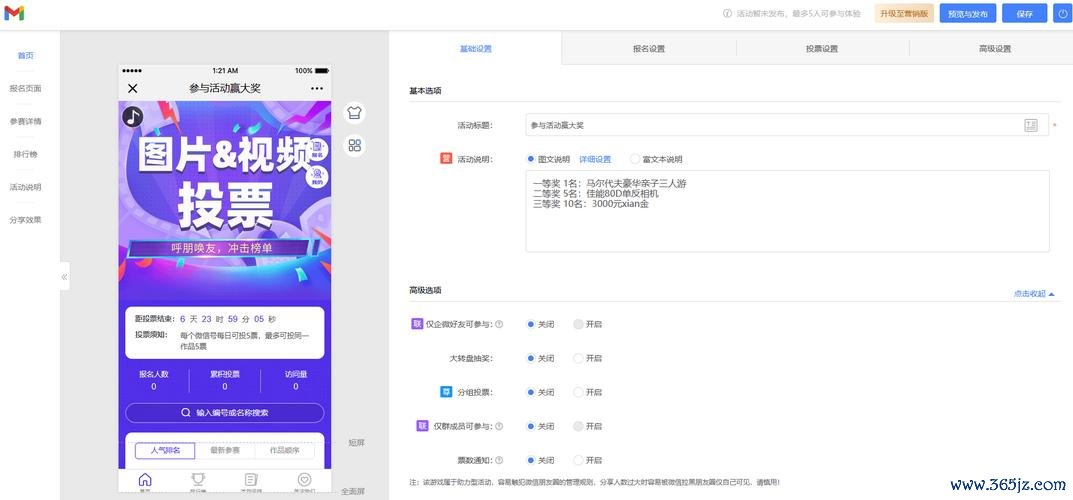This screenshot has width=1073, height=500.
Task: Click the purple badge beside 仅群成员可参与
Action: [422, 425]
